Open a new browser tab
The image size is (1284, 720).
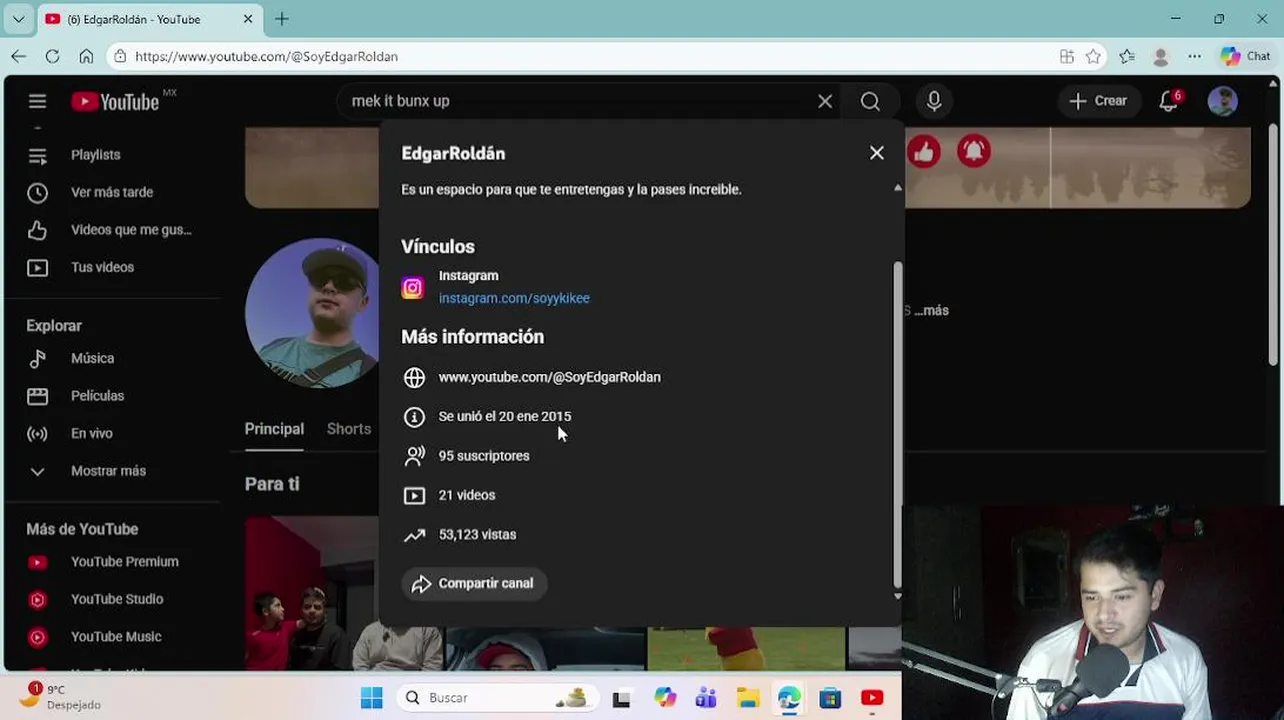point(282,19)
